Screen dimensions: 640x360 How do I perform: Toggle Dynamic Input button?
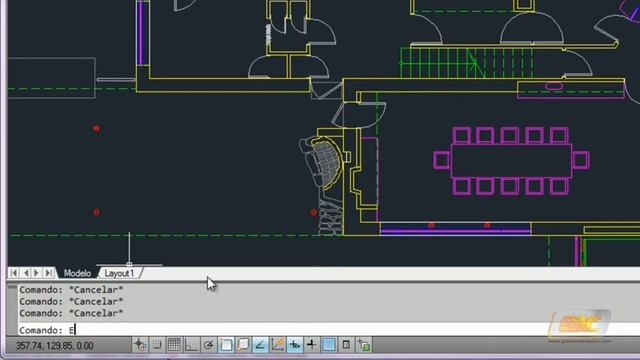pyautogui.click(x=294, y=345)
